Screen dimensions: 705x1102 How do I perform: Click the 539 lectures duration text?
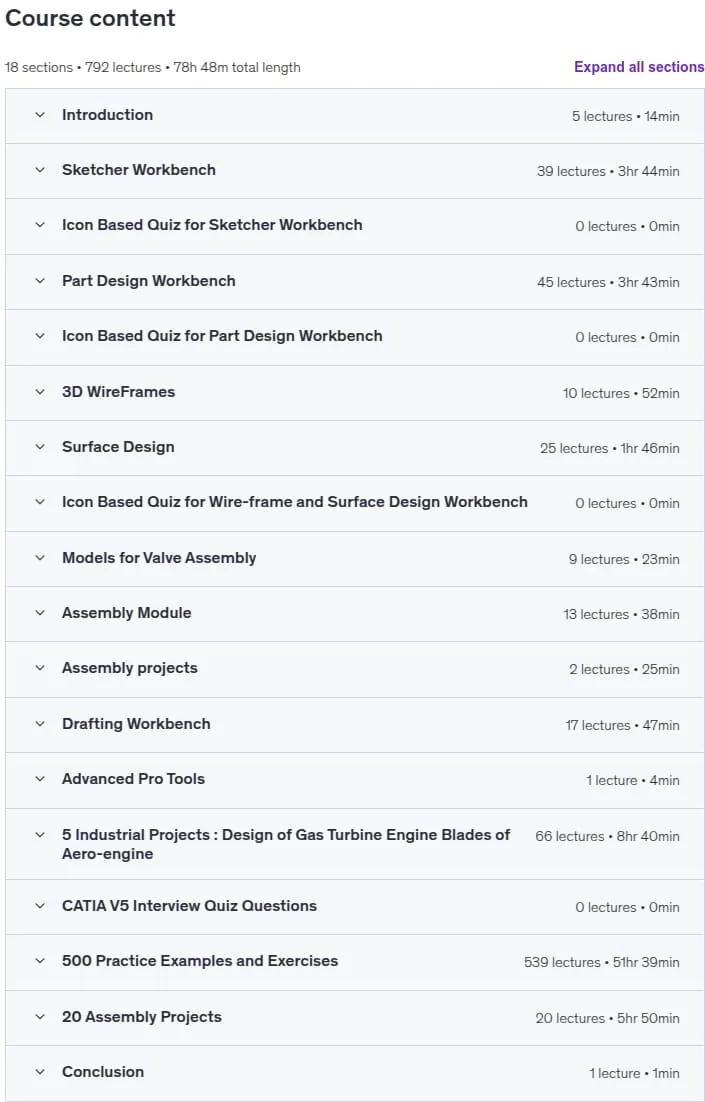coord(602,962)
